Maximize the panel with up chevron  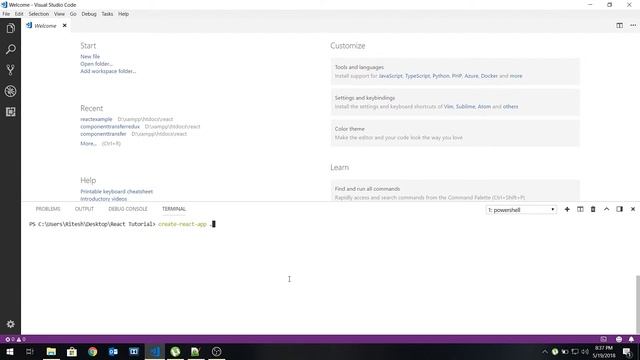pos(607,209)
